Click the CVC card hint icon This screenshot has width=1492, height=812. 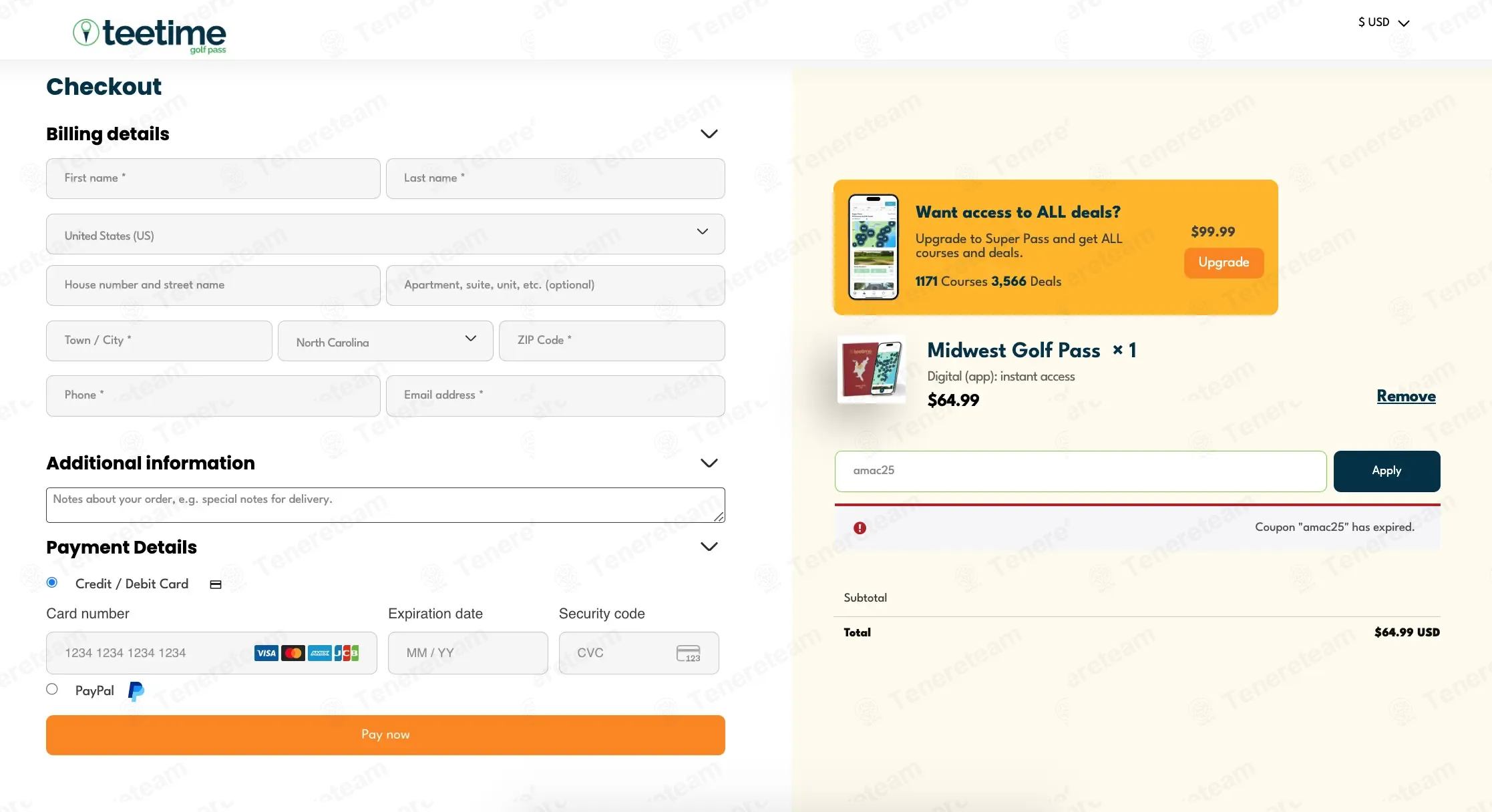click(689, 653)
